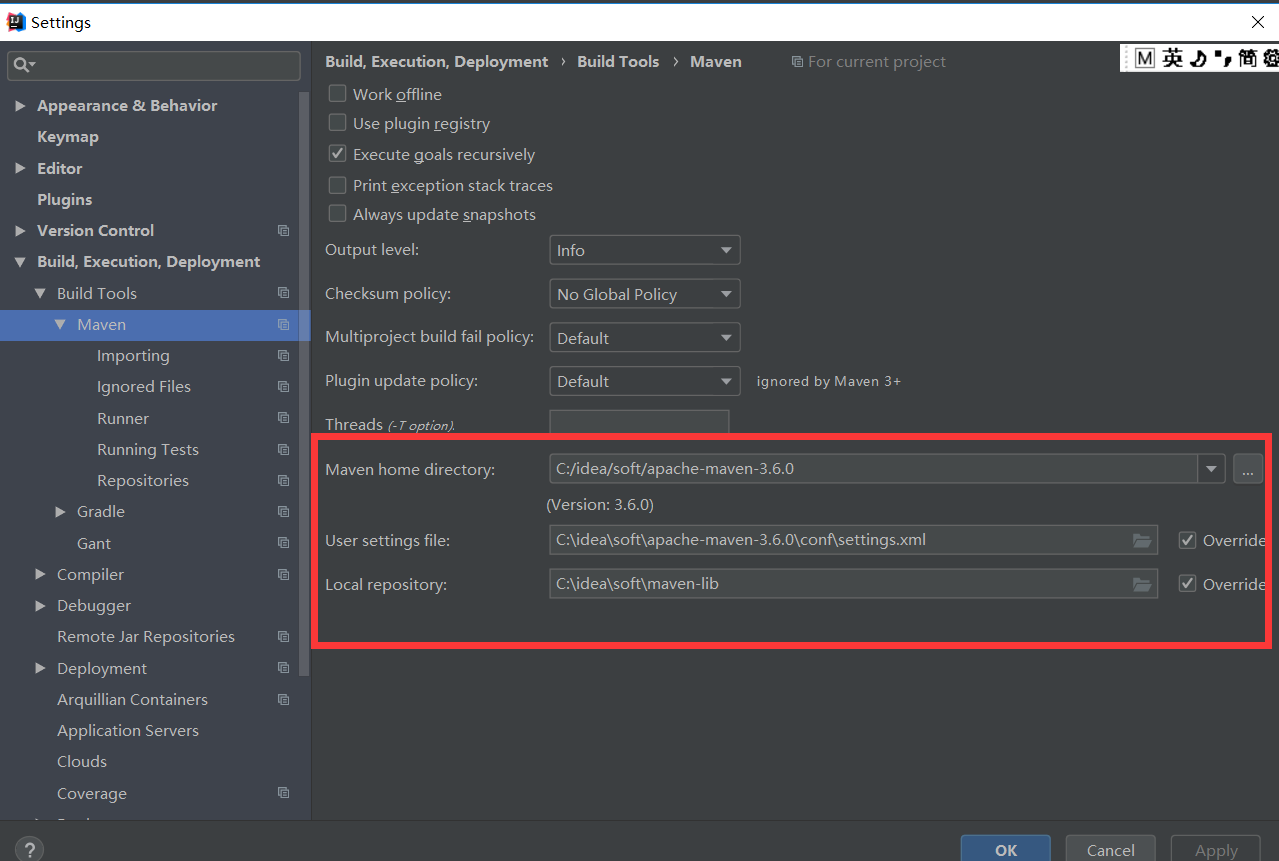
Task: Select Application Servers in settings tree
Action: pos(128,731)
